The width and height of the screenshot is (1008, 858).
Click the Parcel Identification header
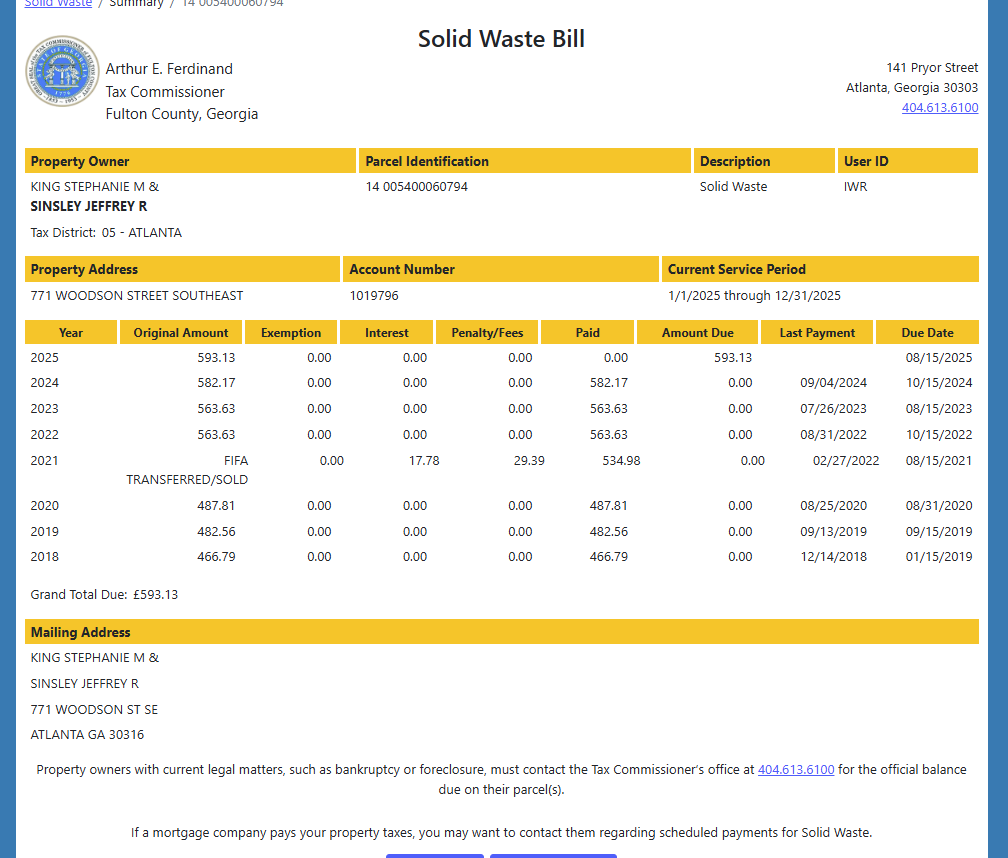click(x=427, y=161)
